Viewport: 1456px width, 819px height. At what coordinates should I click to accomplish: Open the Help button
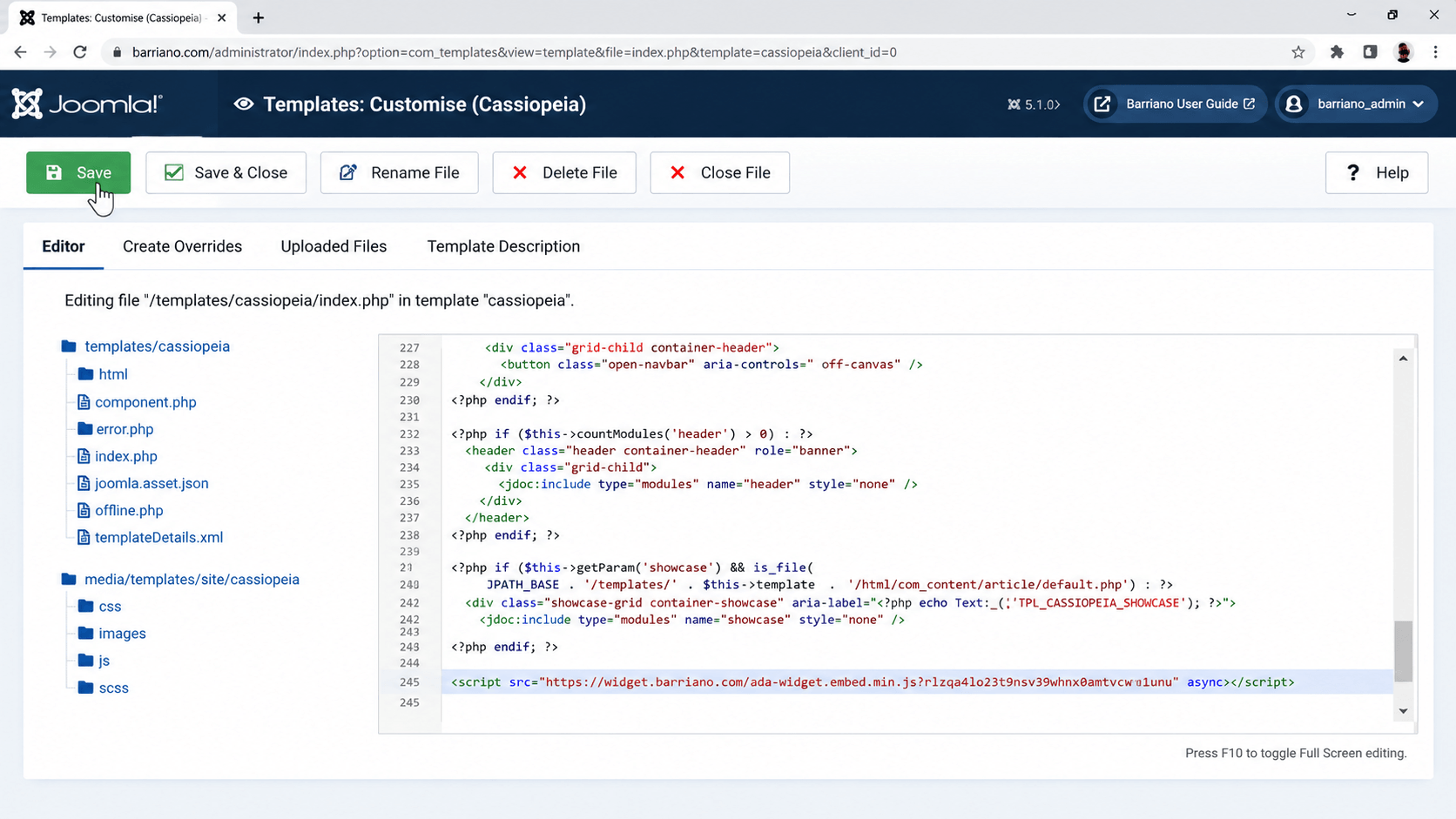pyautogui.click(x=1377, y=172)
